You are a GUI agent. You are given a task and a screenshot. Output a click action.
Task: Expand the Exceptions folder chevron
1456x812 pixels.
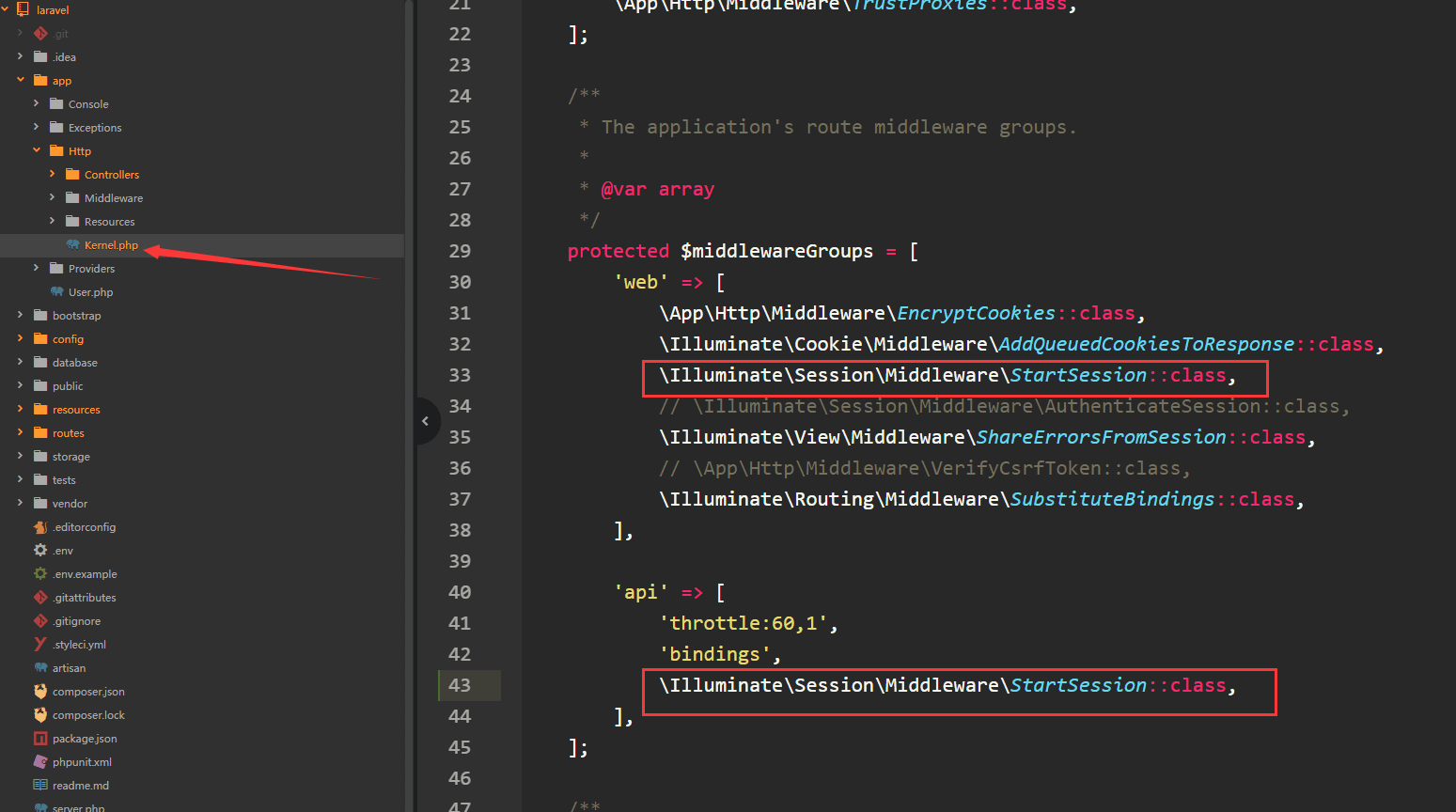(x=36, y=127)
